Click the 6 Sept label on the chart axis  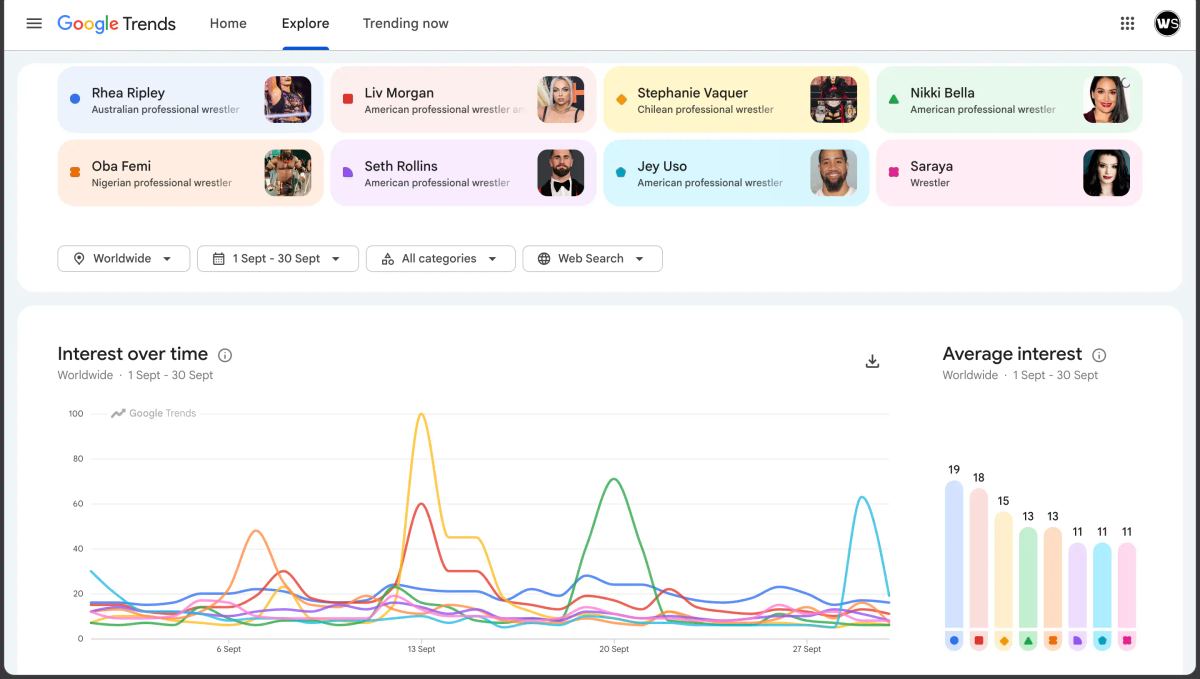click(228, 649)
